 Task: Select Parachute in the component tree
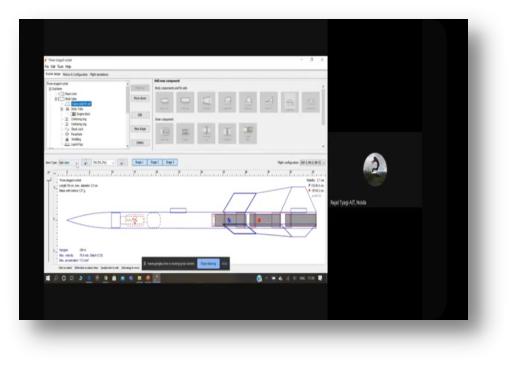[x=77, y=134]
